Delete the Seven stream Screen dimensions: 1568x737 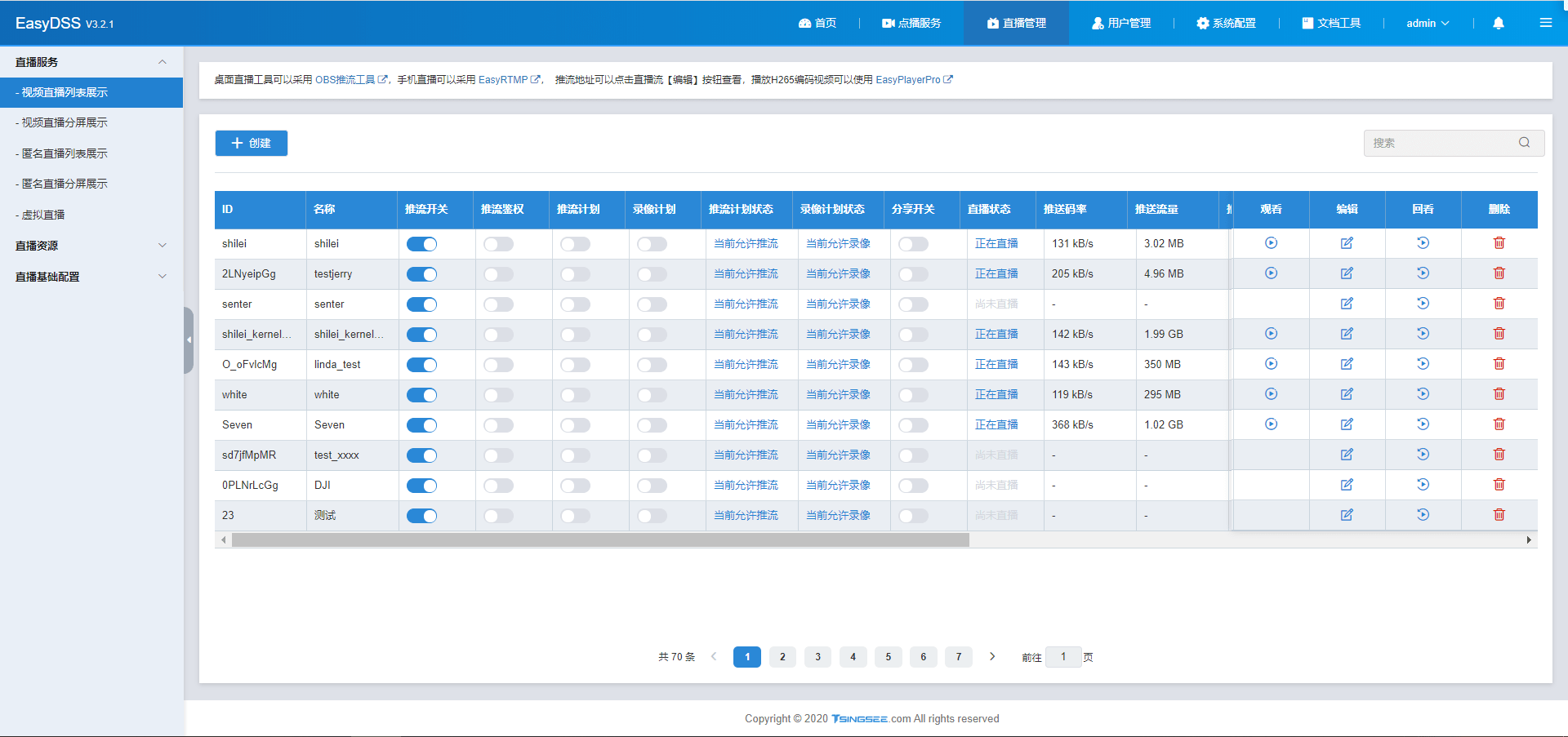pyautogui.click(x=1499, y=424)
